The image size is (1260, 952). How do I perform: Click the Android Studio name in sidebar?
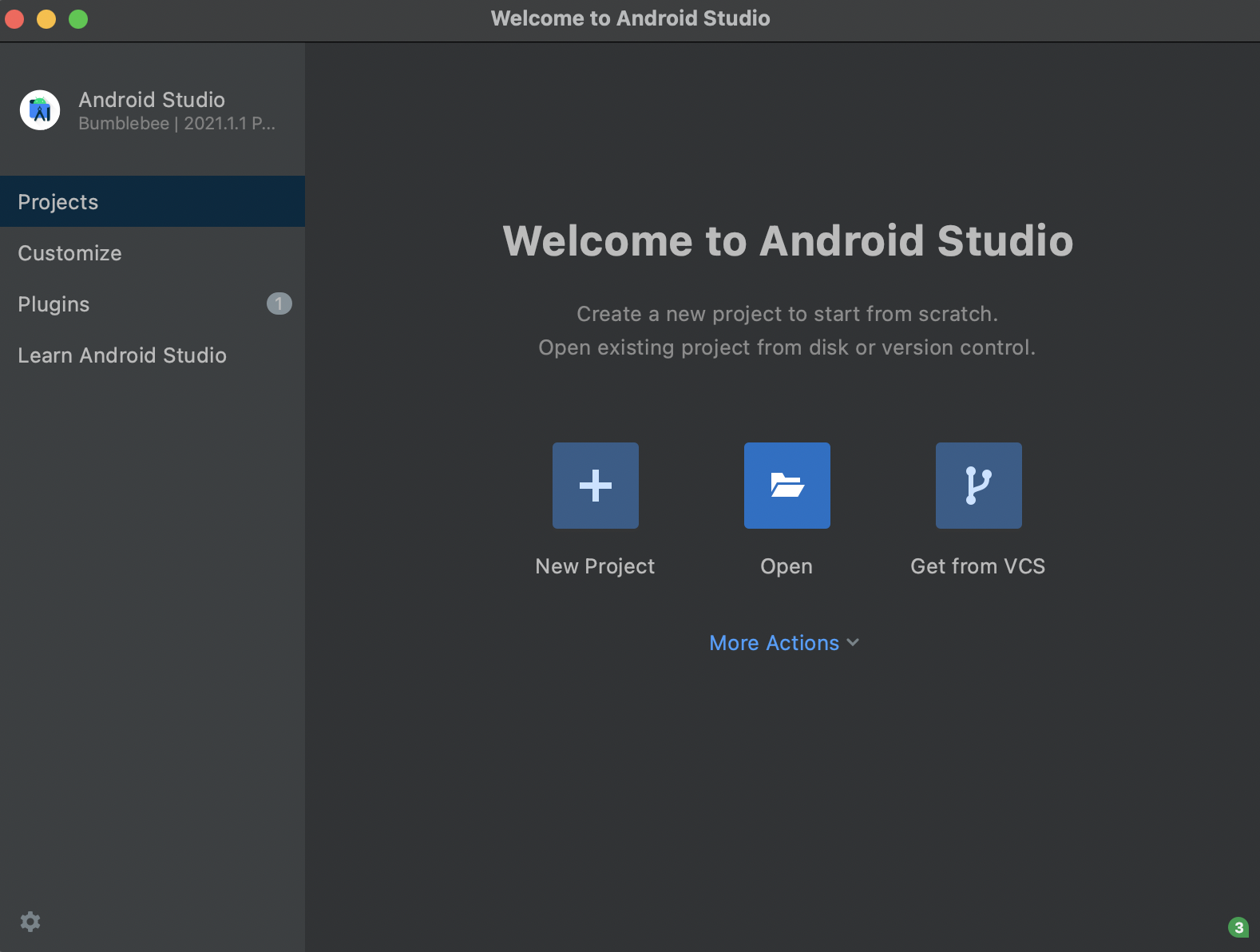152,100
